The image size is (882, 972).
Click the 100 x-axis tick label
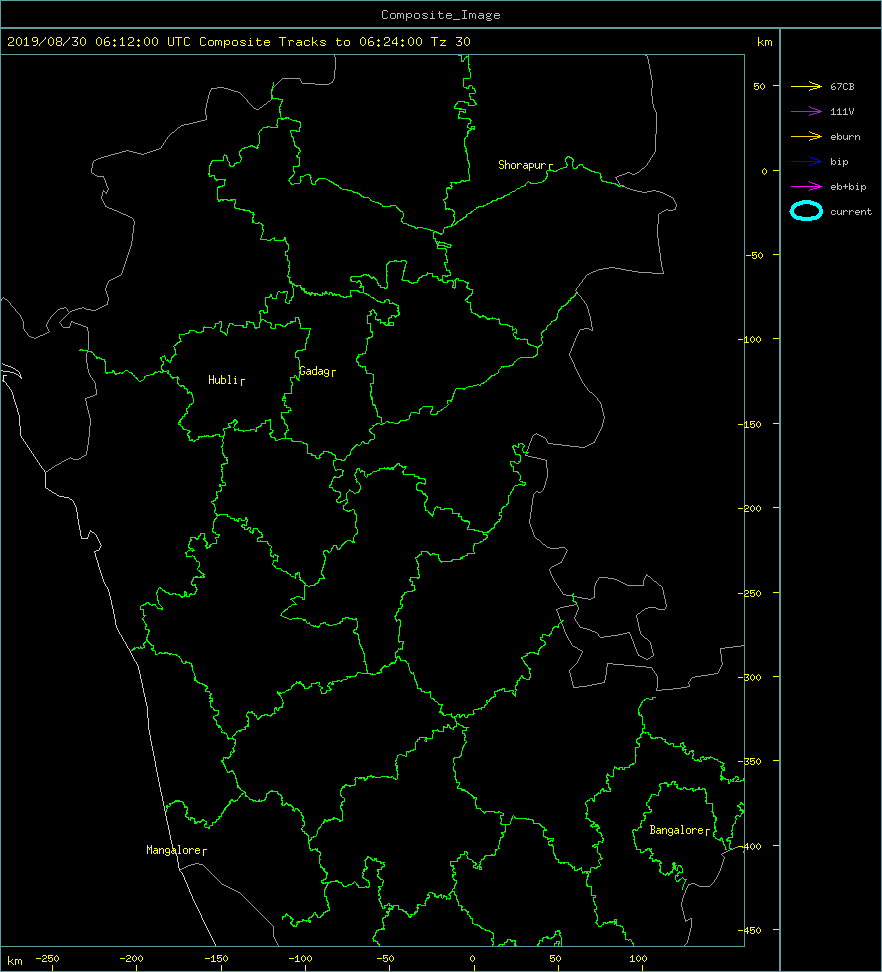pos(638,958)
